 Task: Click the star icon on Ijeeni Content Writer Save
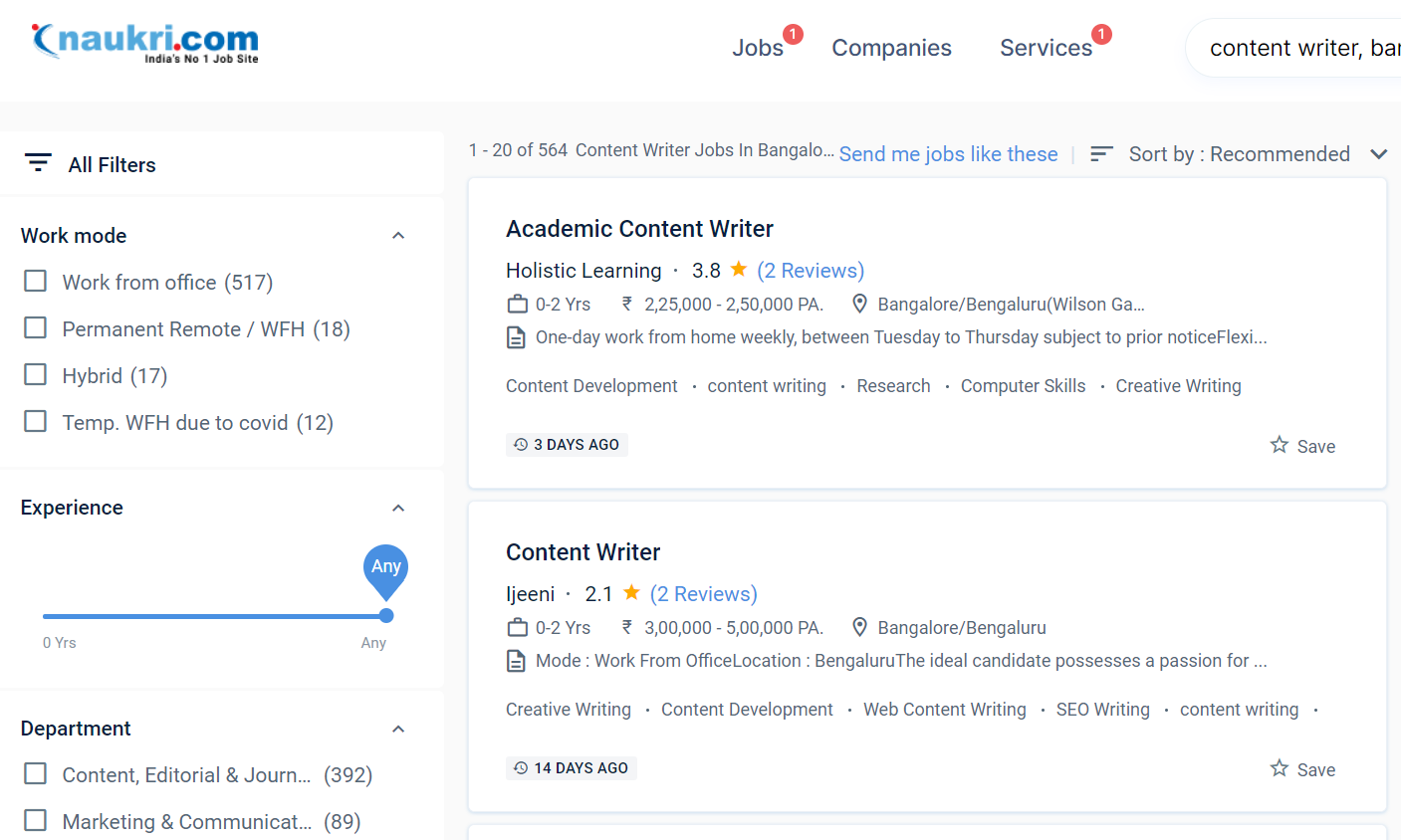point(1280,768)
